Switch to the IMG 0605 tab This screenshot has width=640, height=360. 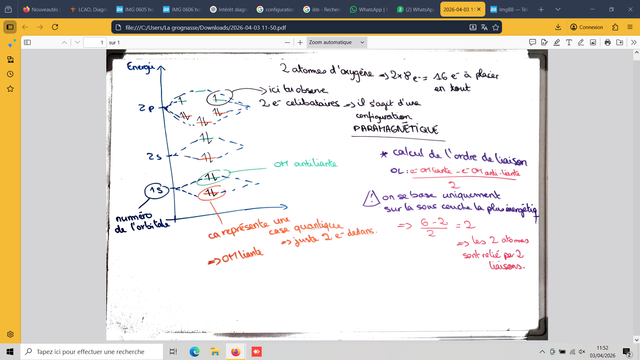click(135, 9)
